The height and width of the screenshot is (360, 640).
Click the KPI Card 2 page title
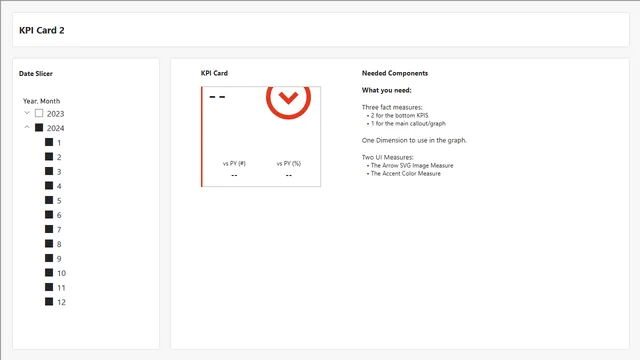[42, 30]
